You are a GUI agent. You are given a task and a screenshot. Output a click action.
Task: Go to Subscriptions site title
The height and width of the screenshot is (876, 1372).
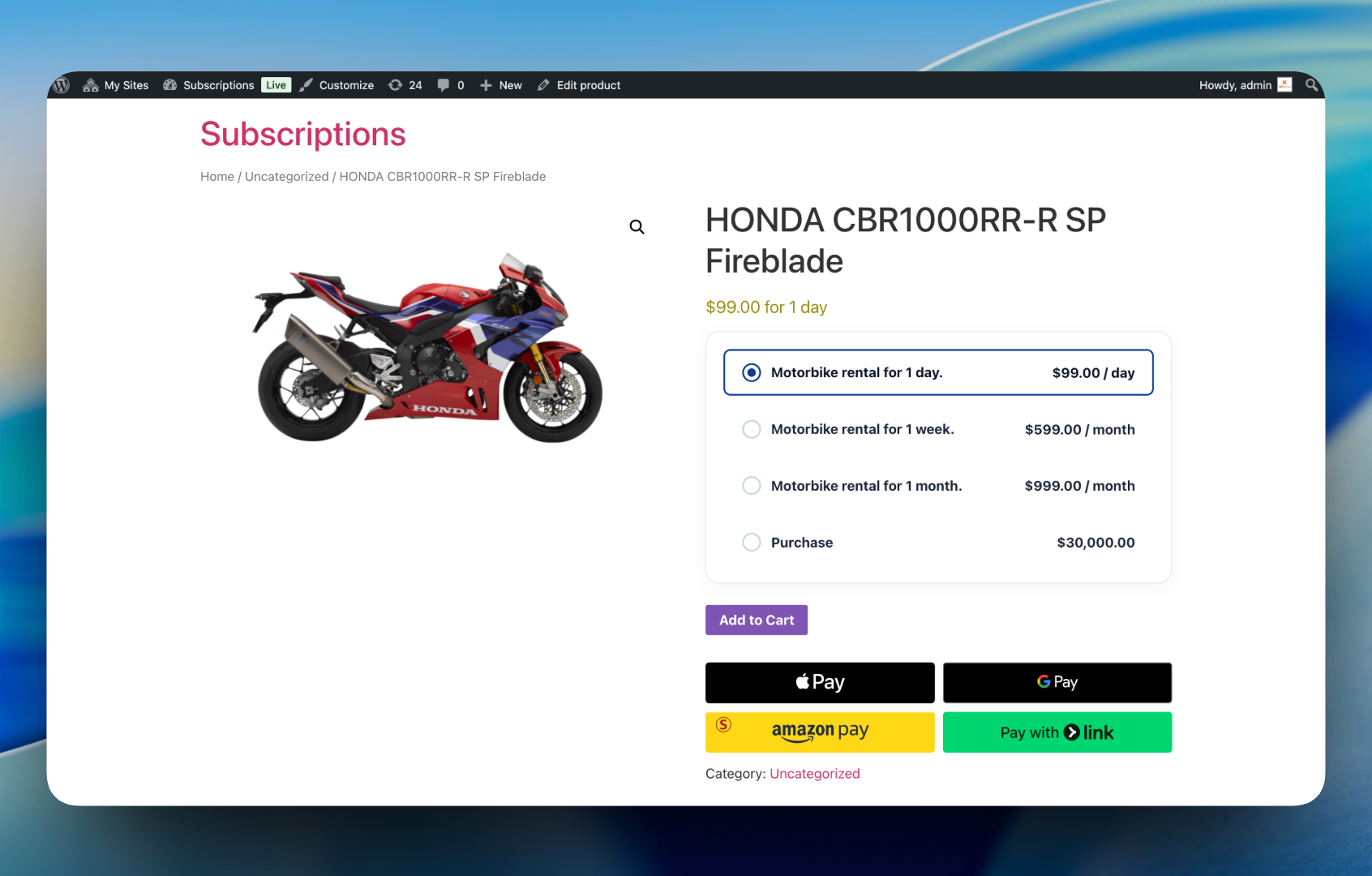pos(302,134)
